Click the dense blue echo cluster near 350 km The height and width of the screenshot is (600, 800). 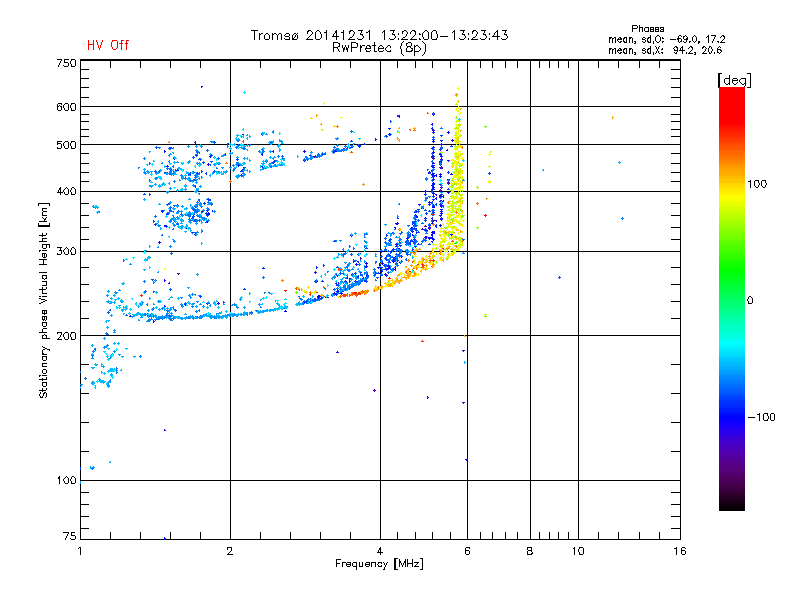186,214
